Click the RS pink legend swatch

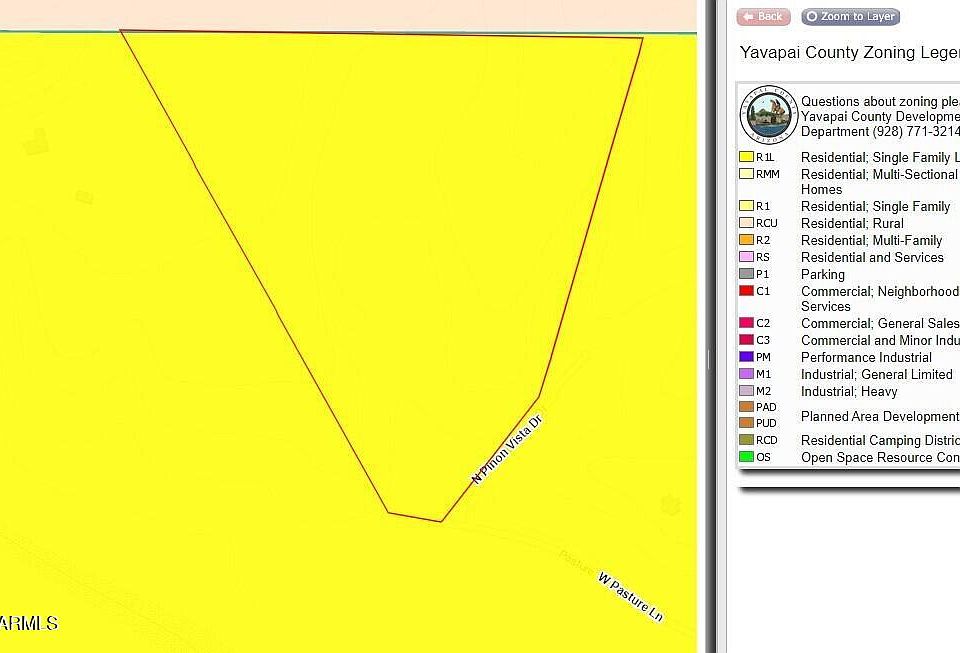coord(746,257)
